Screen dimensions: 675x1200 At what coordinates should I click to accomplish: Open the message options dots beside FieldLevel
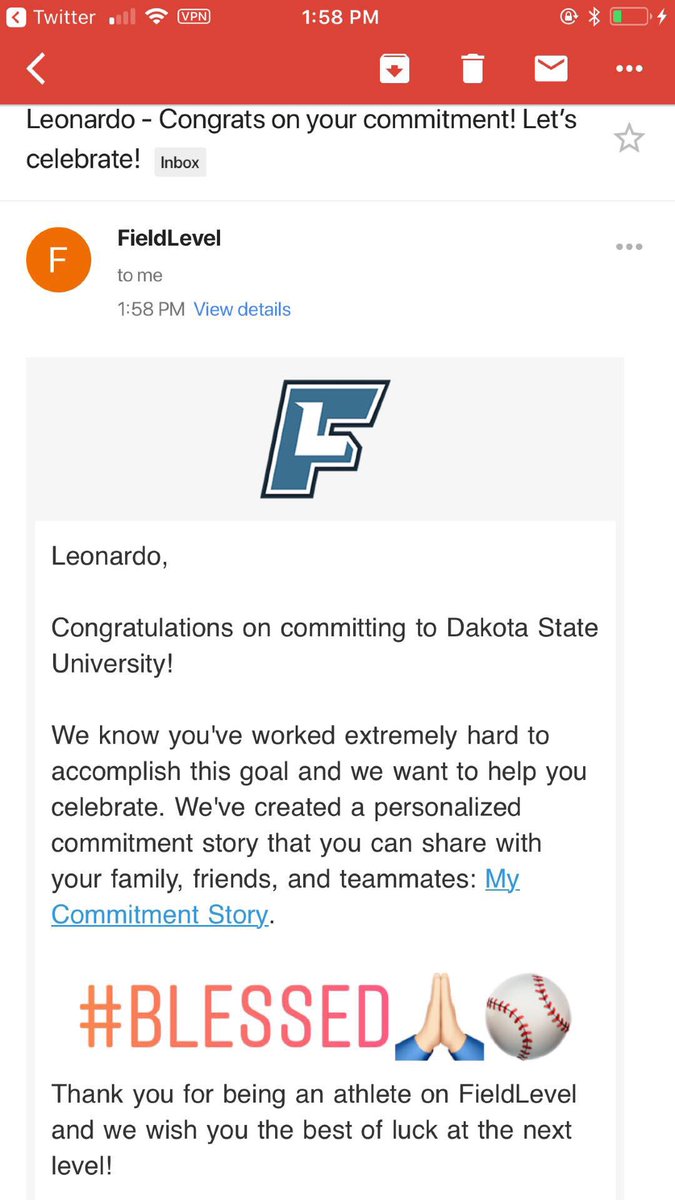tap(629, 246)
